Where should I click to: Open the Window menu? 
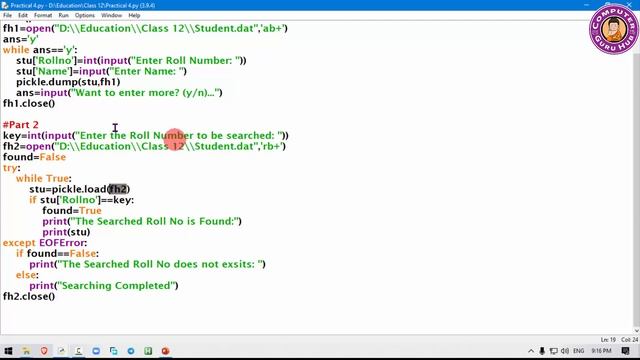point(111,15)
